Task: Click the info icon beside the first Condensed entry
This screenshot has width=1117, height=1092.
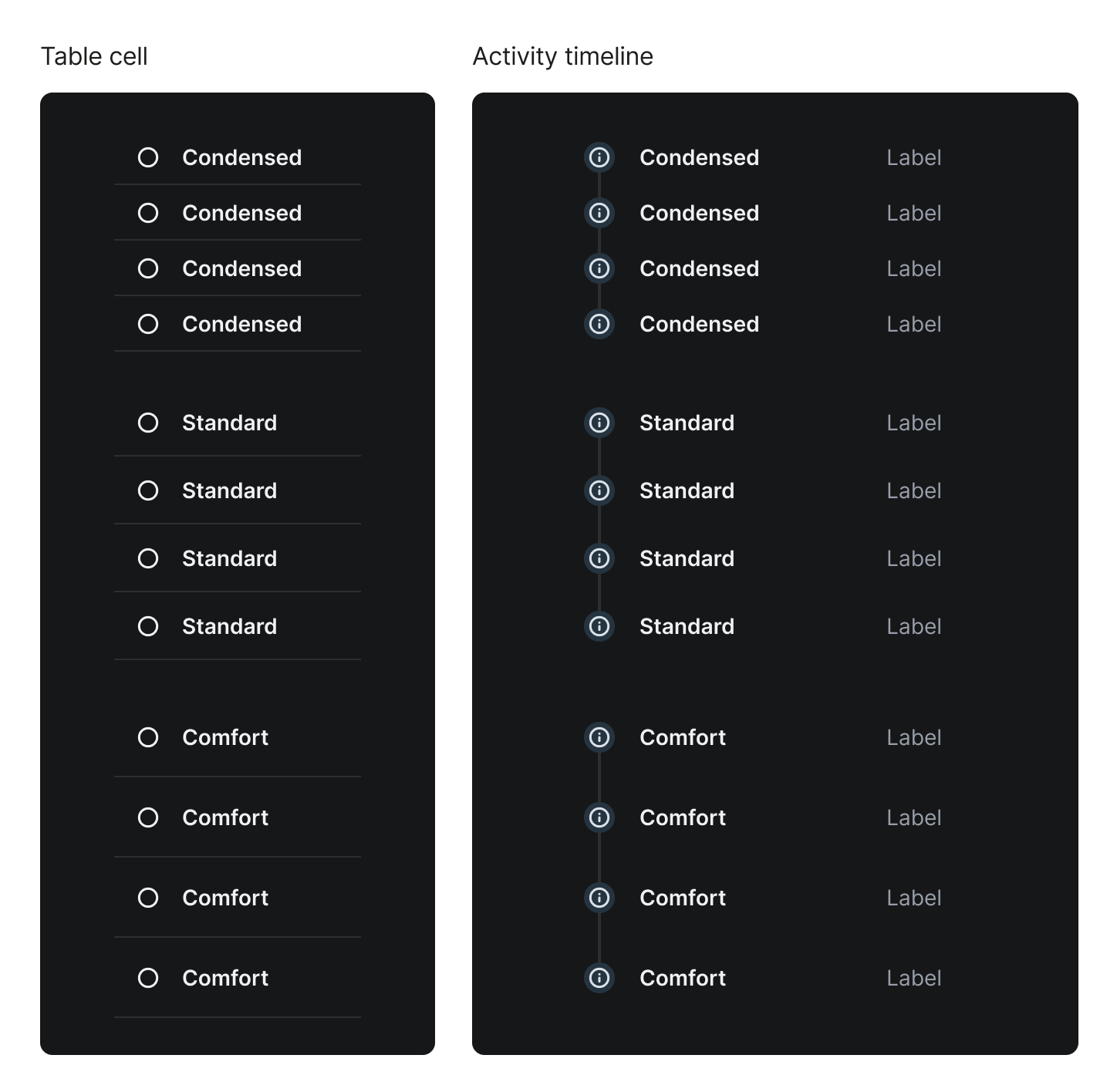Action: (x=599, y=157)
